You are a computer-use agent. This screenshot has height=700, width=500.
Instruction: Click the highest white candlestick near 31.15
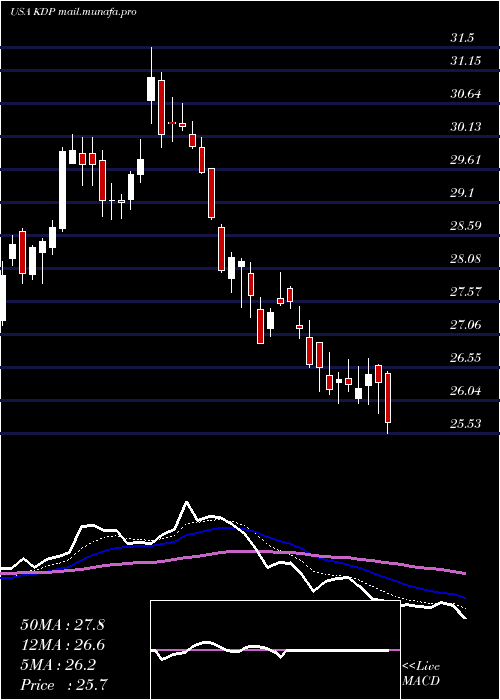click(151, 88)
